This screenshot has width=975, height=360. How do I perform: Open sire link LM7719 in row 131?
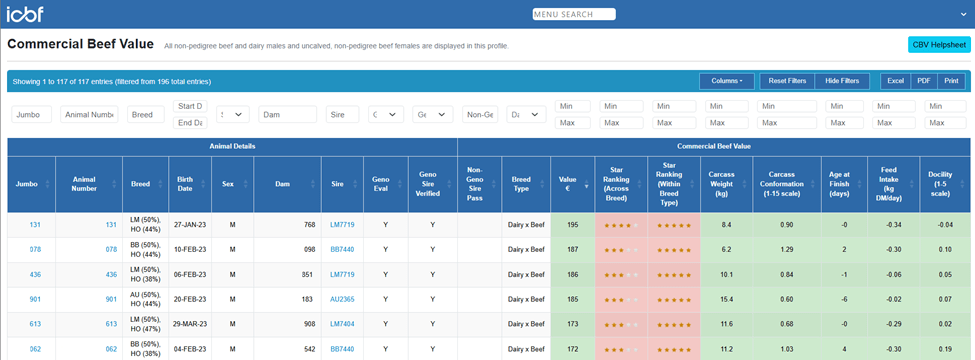coord(342,225)
